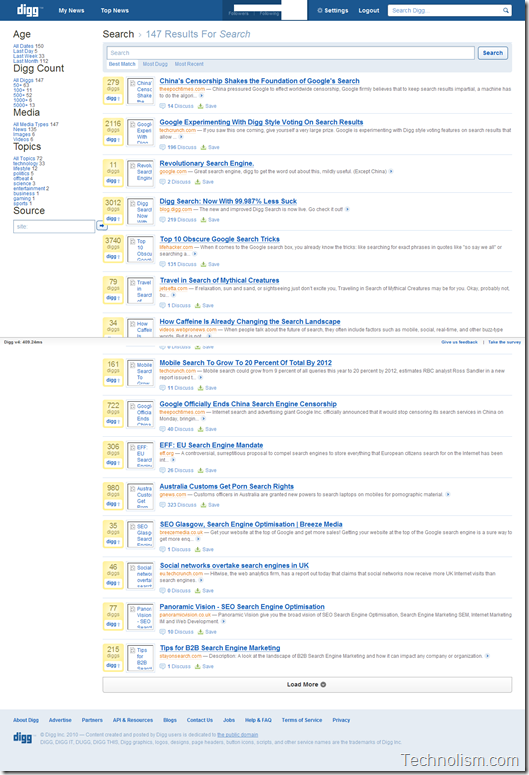529x775 pixels.
Task: Expand the EFF: EU Search story description
Action: [x=173, y=460]
